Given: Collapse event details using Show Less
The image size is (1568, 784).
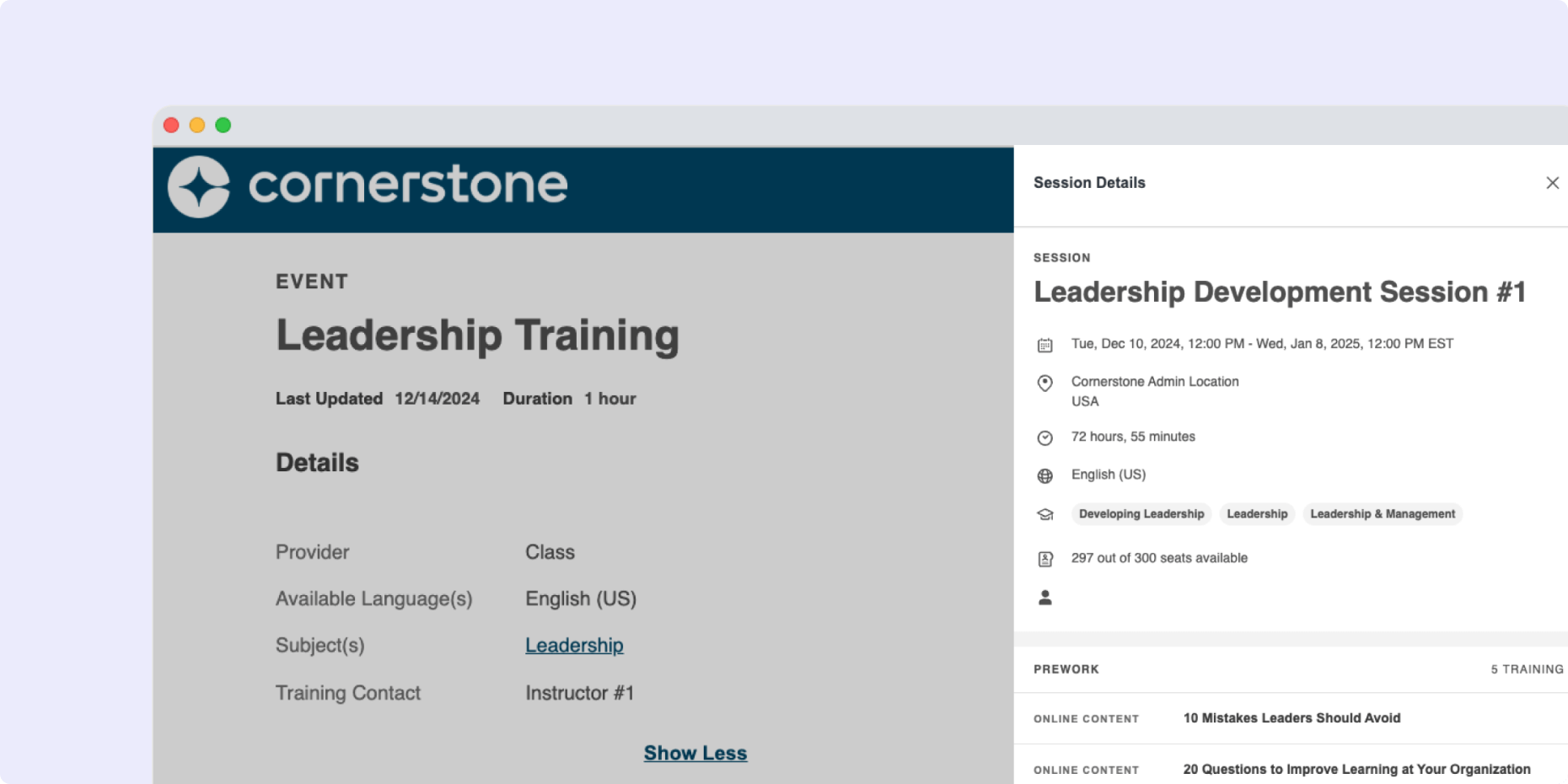Looking at the screenshot, I should [695, 752].
